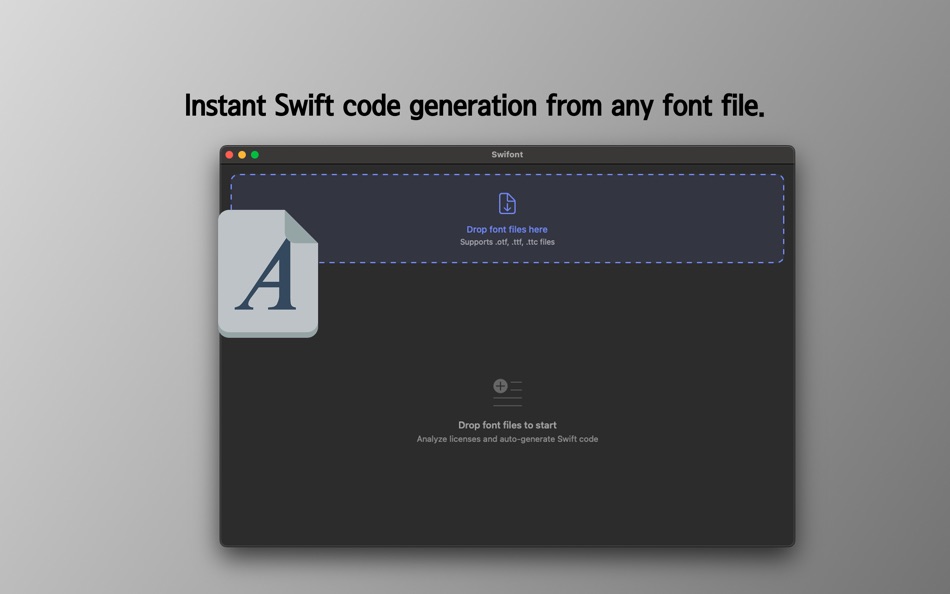Click the Drop font files to start text

point(507,424)
